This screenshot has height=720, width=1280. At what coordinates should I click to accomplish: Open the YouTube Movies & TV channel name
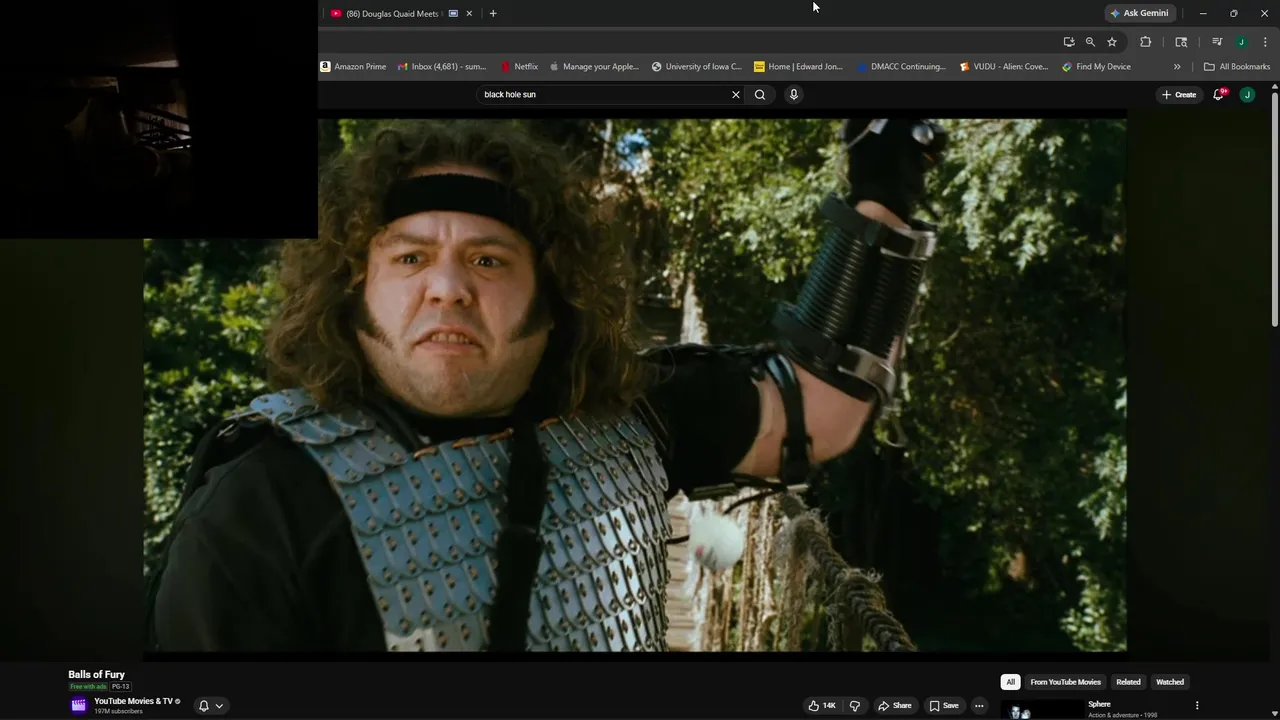coord(133,701)
